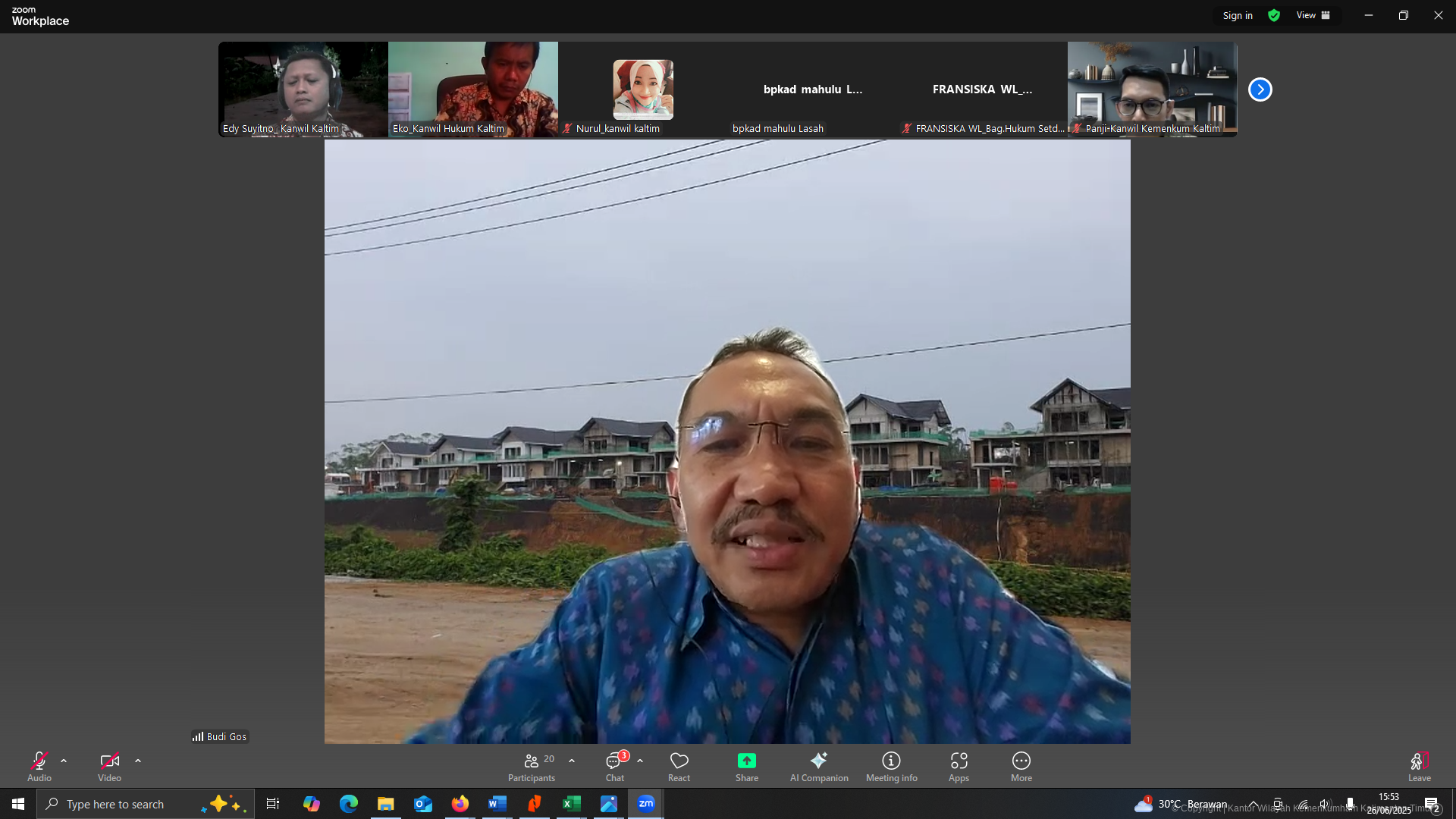Open Word from the taskbar
The image size is (1456, 819).
point(497,804)
